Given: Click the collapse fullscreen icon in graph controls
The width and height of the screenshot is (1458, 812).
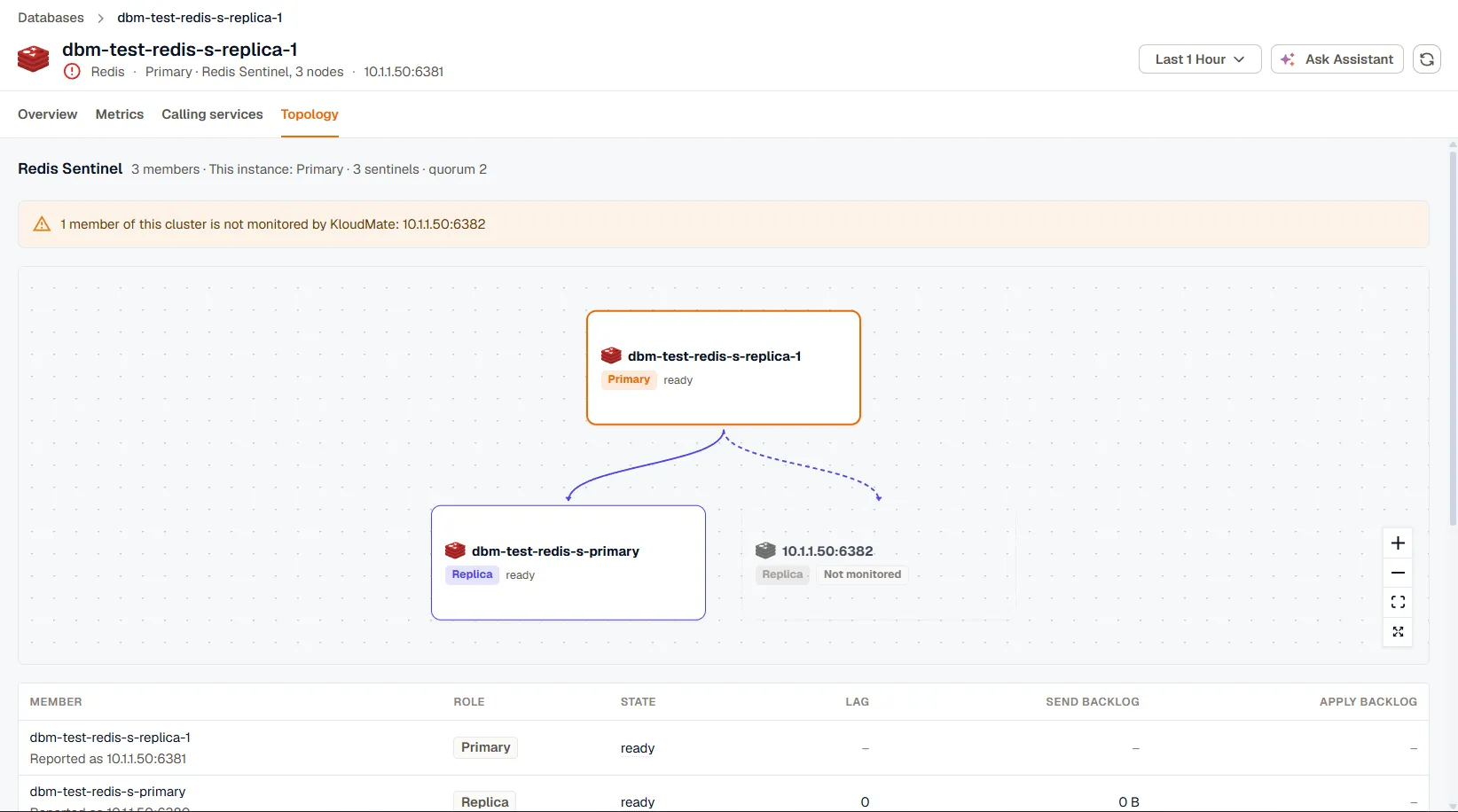Looking at the screenshot, I should click(x=1398, y=632).
